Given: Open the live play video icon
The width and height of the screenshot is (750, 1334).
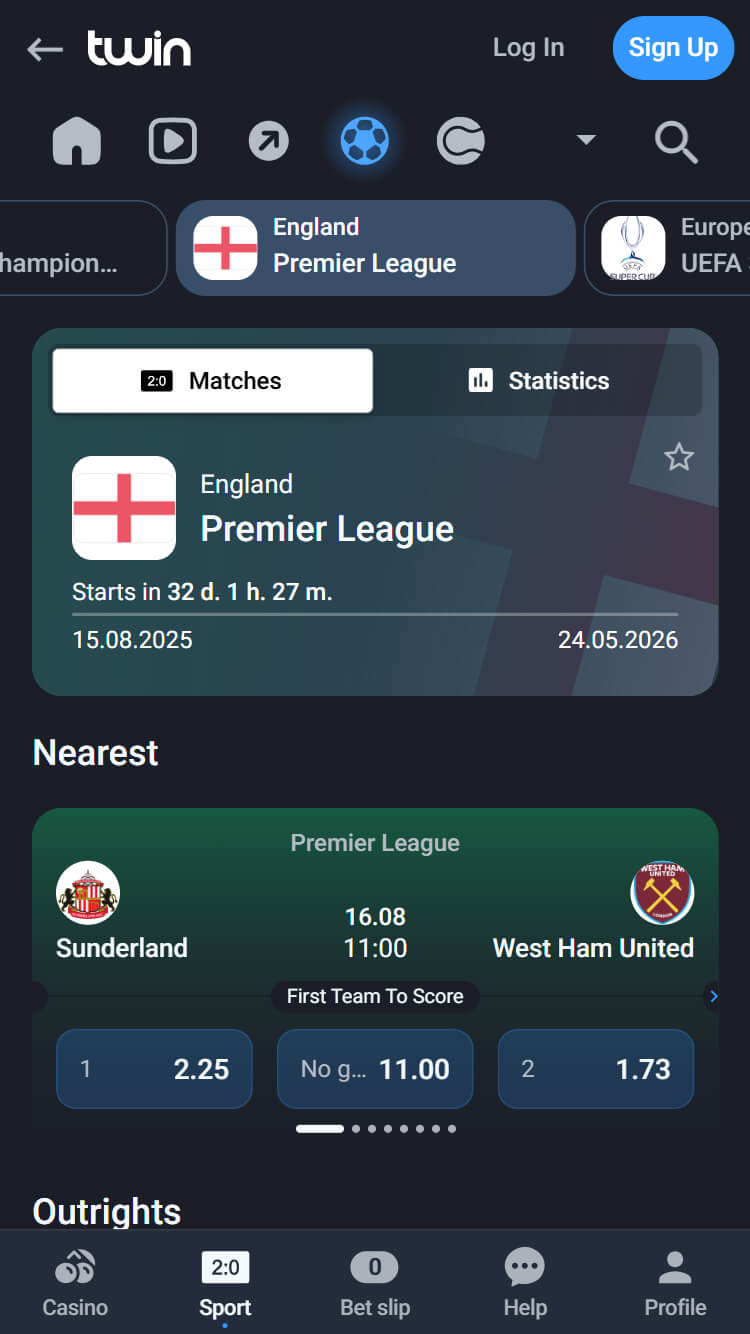Looking at the screenshot, I should click(x=173, y=141).
